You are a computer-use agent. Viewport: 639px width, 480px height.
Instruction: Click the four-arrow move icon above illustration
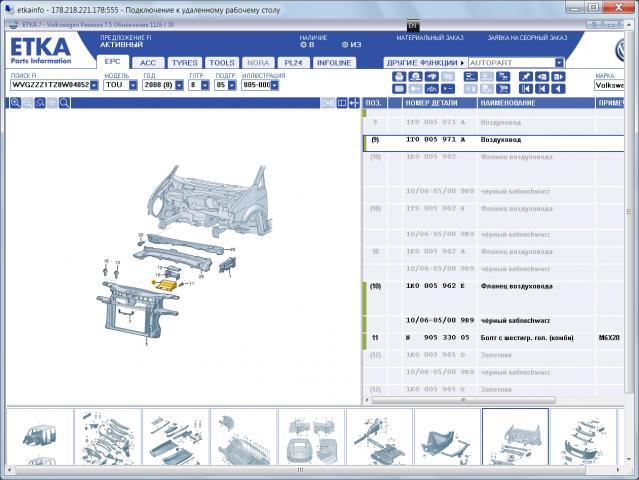tap(354, 103)
